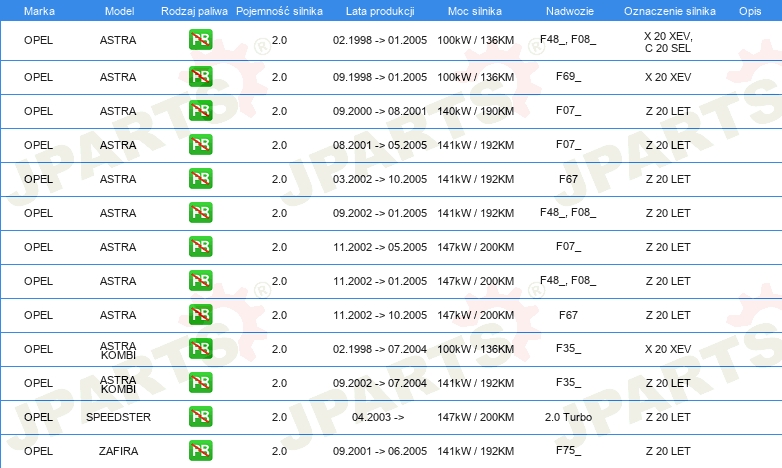Click the Marka column header
Image resolution: width=782 pixels, height=468 pixels.
[39, 11]
